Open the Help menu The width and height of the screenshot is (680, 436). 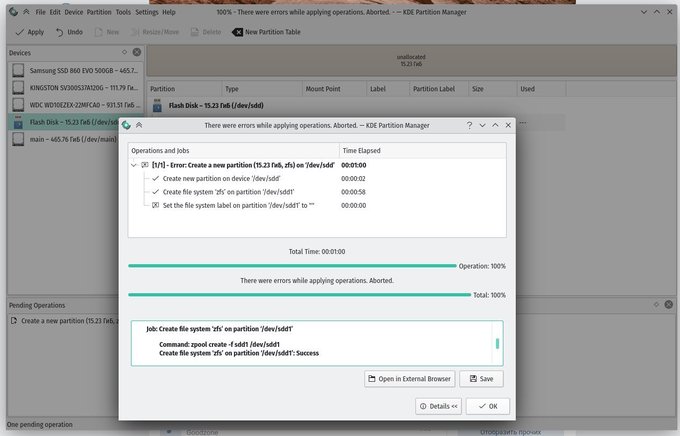[x=169, y=12]
